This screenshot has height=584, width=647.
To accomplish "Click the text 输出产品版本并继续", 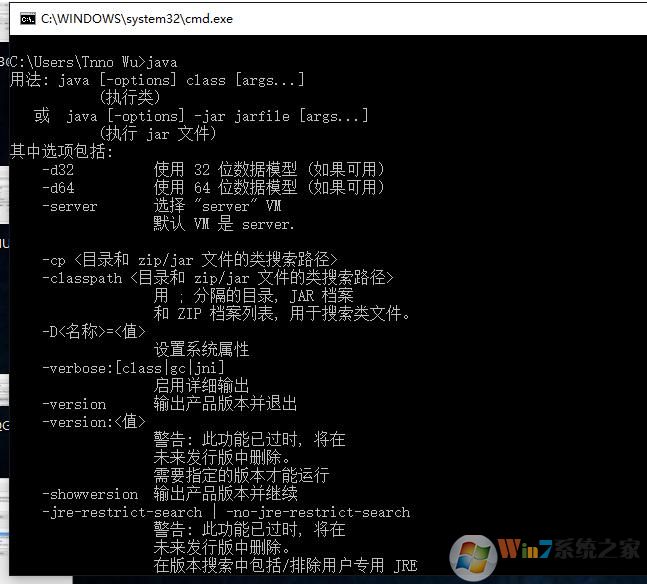I will click(225, 494).
